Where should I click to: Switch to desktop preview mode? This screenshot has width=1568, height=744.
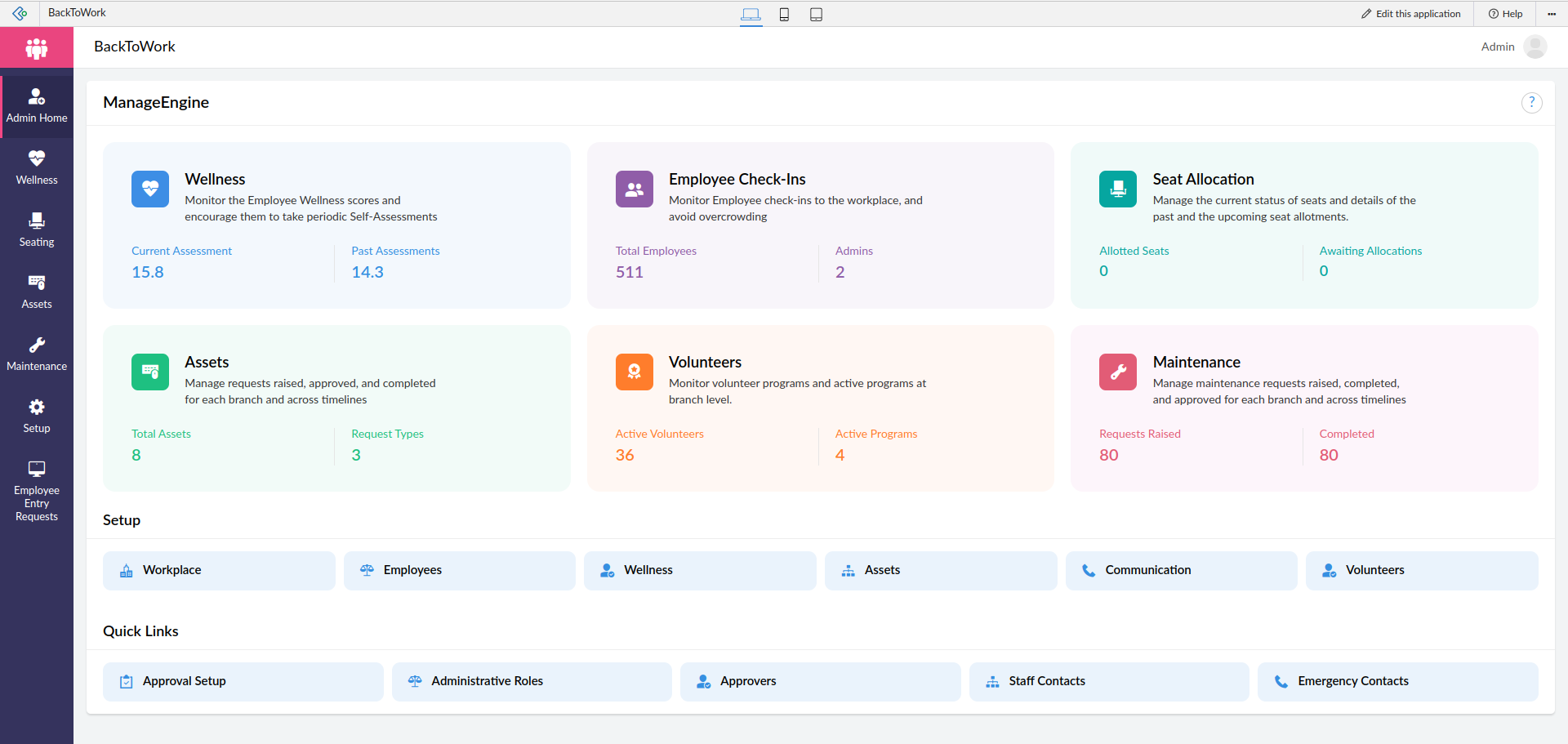point(751,14)
